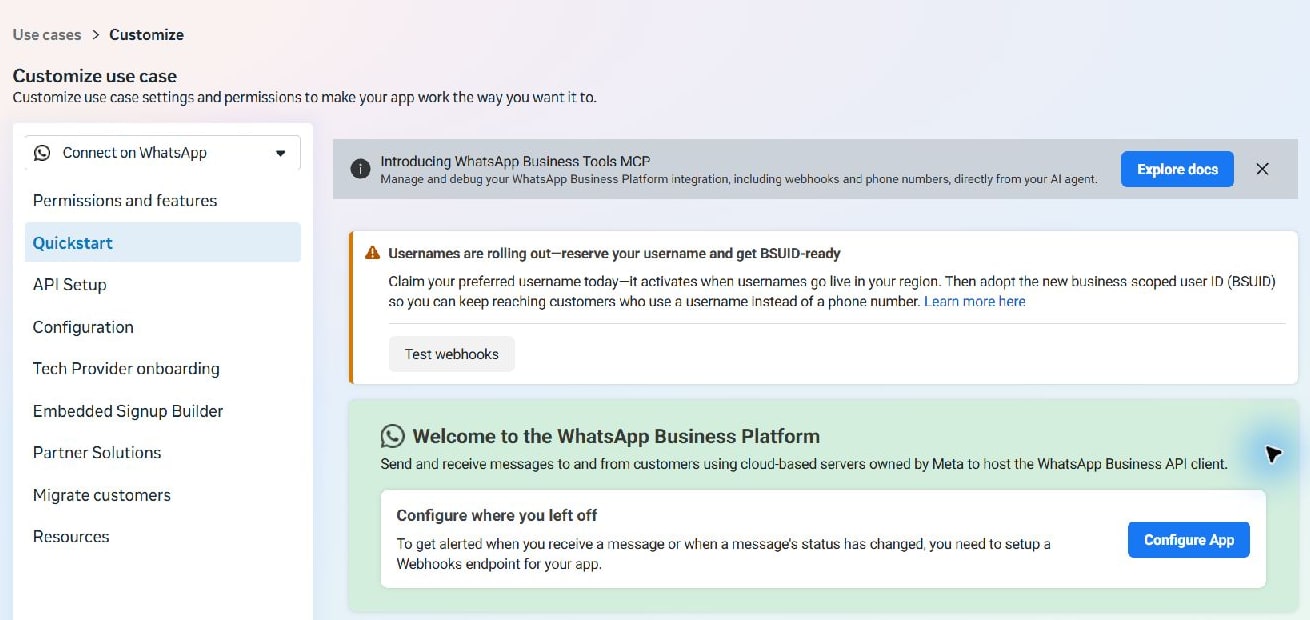
Task: Click the Customize use case heading
Action: pyautogui.click(x=95, y=76)
